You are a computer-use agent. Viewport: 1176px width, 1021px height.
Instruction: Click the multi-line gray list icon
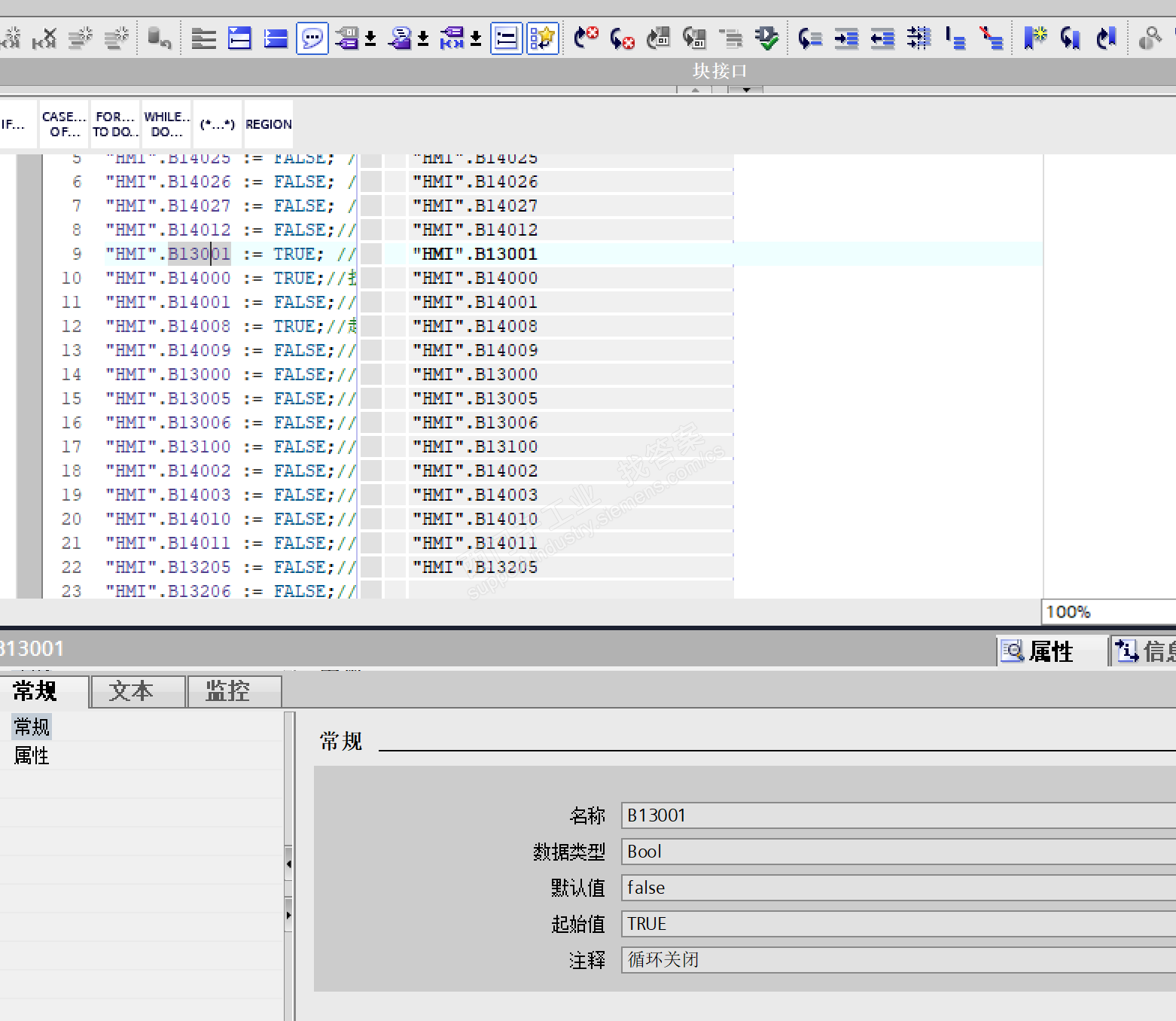[x=730, y=38]
